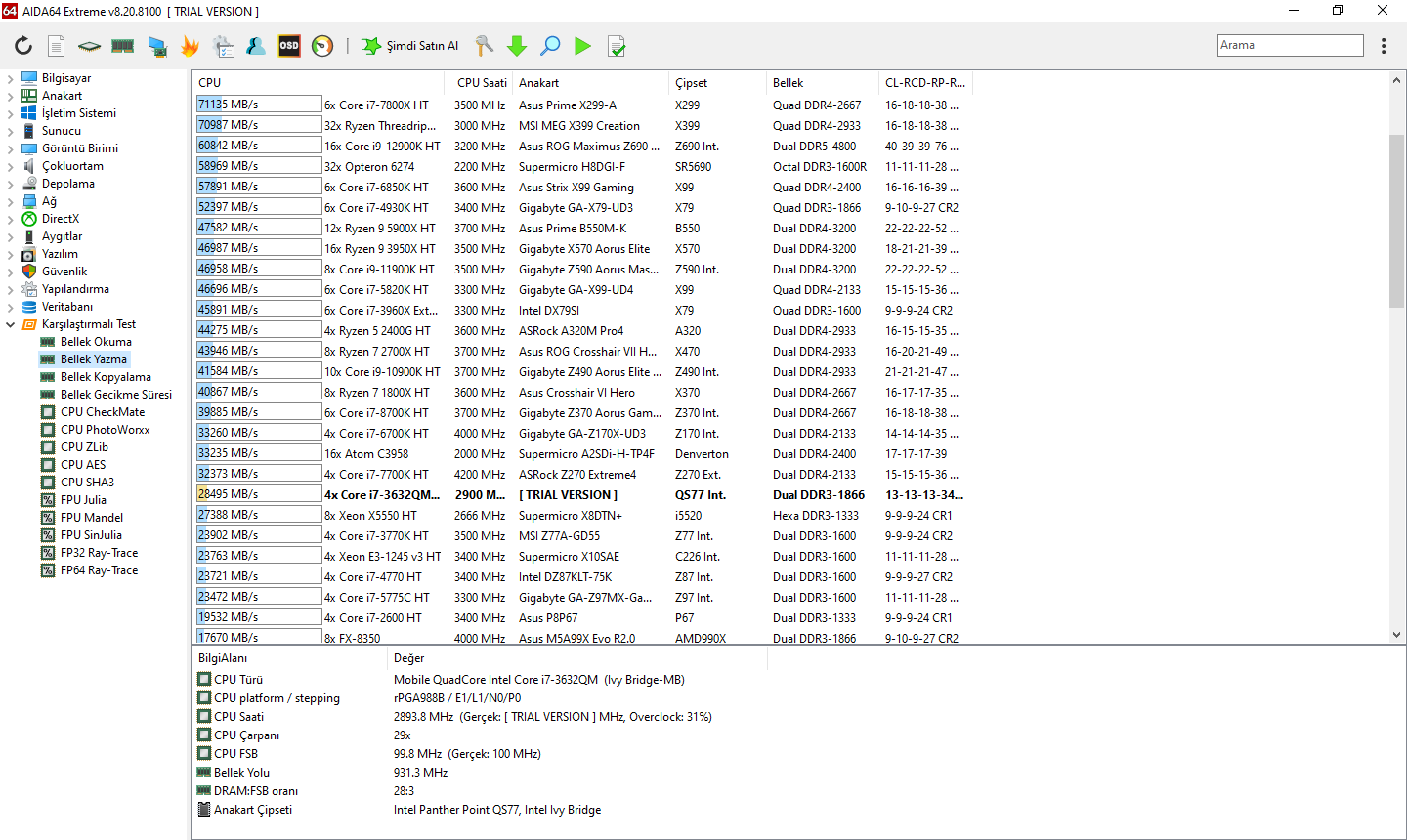
Task: Open the preferences gear-checklist icon
Action: (x=224, y=46)
